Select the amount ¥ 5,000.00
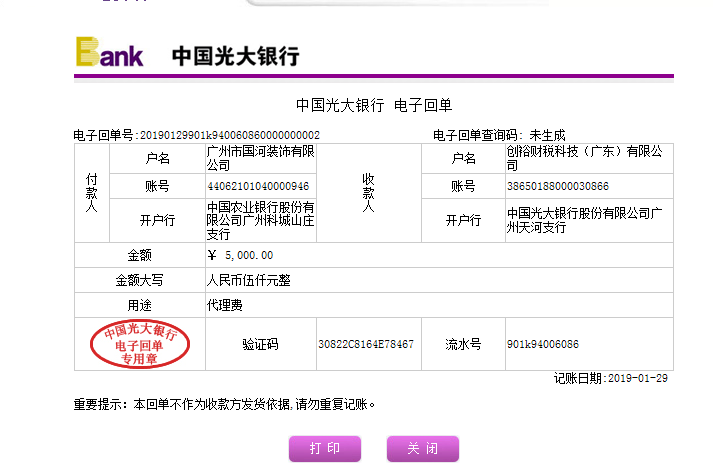Screen dimensions: 713x471 coord(240,255)
